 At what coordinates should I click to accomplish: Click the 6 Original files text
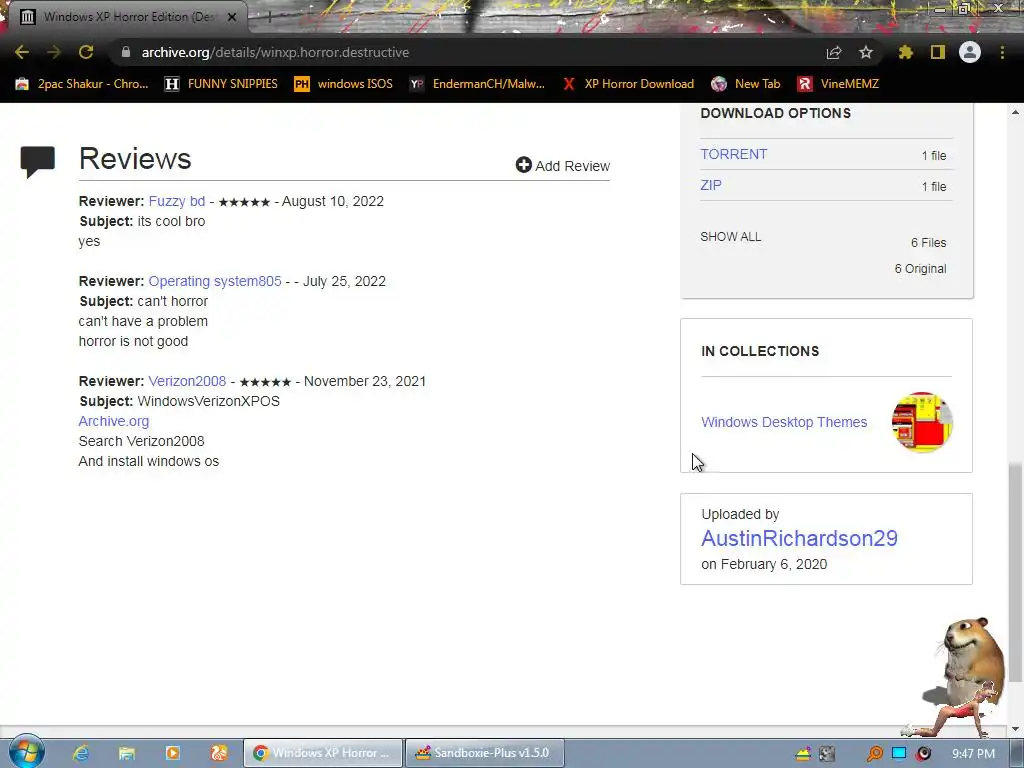(920, 268)
